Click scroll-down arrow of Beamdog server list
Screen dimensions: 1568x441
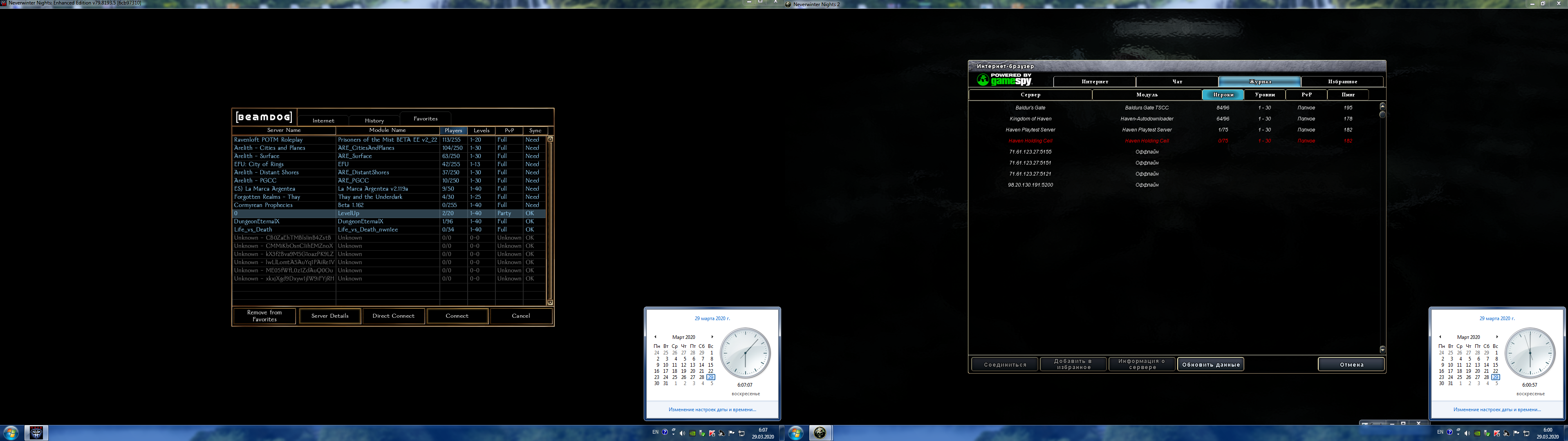coord(550,302)
